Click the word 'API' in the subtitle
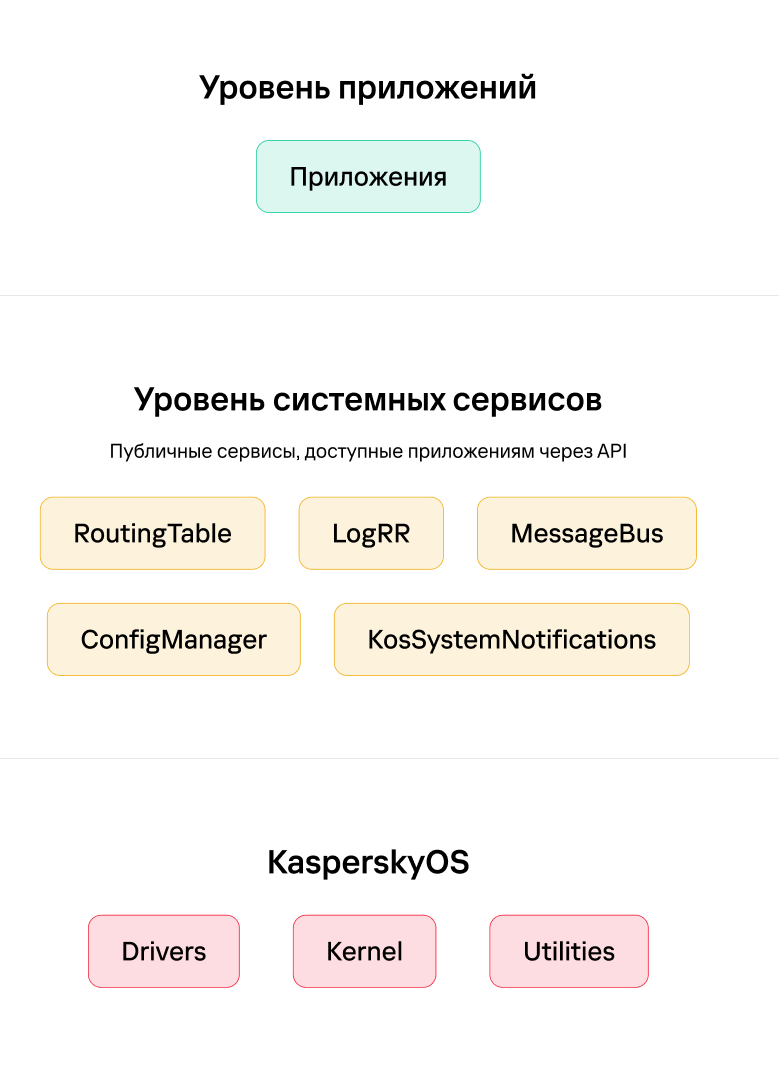This screenshot has width=779, height=1083. coord(612,452)
